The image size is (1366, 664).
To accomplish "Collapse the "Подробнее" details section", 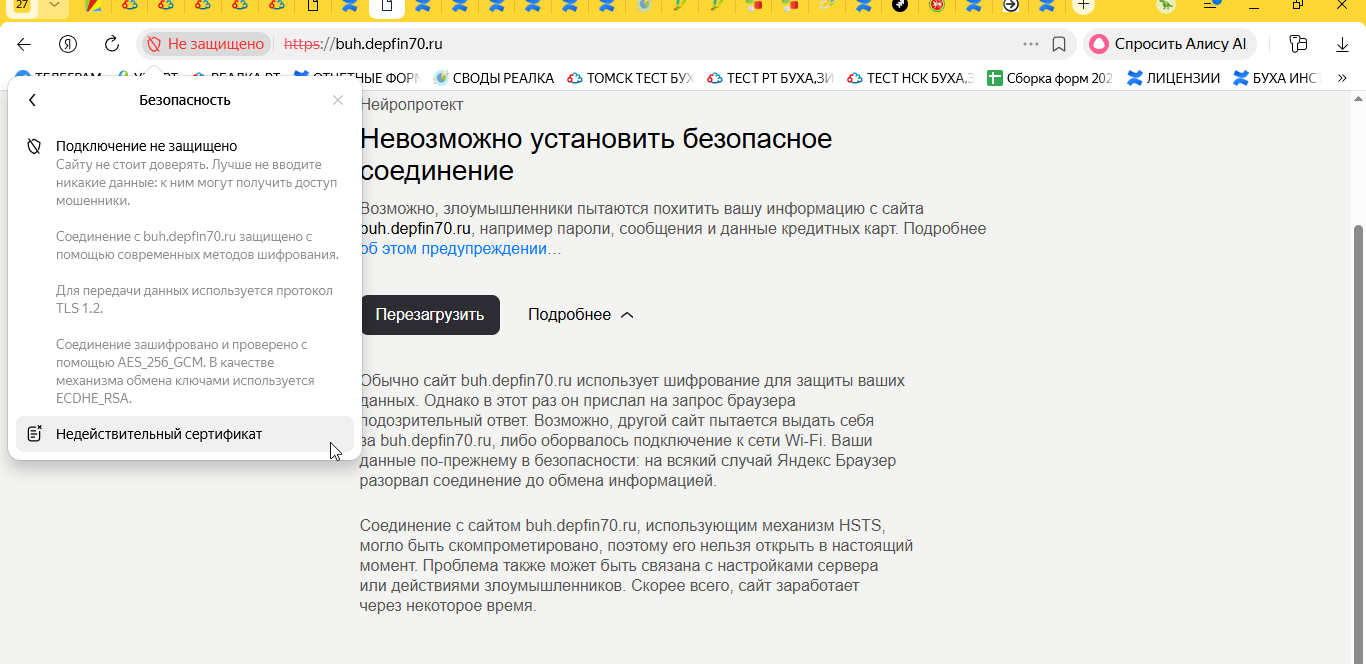I will (581, 315).
